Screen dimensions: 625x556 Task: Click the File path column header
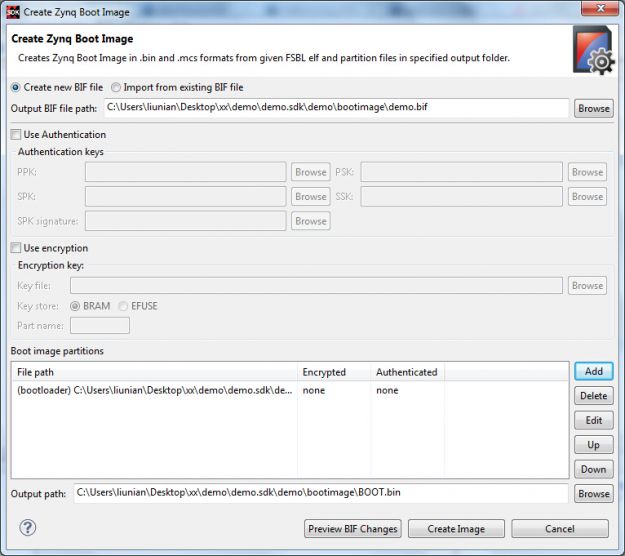(154, 372)
